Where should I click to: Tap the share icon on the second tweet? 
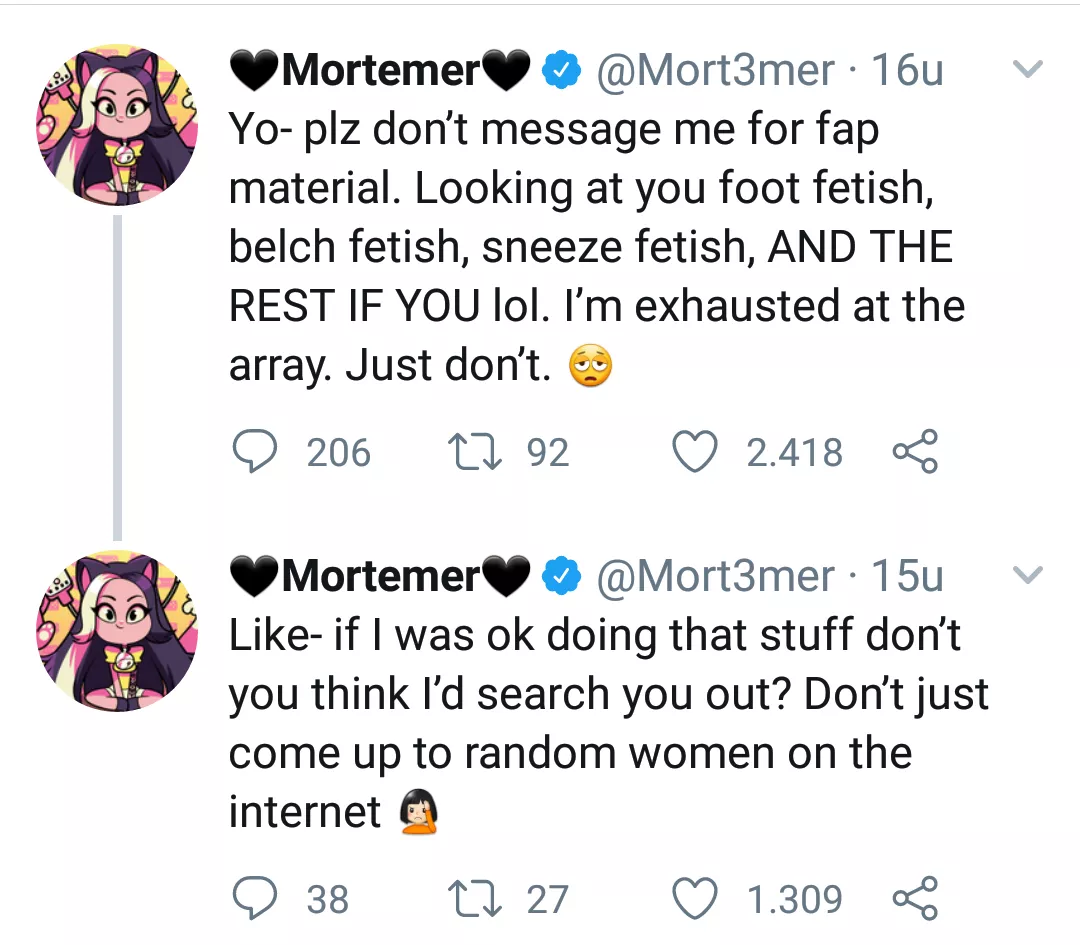[916, 898]
